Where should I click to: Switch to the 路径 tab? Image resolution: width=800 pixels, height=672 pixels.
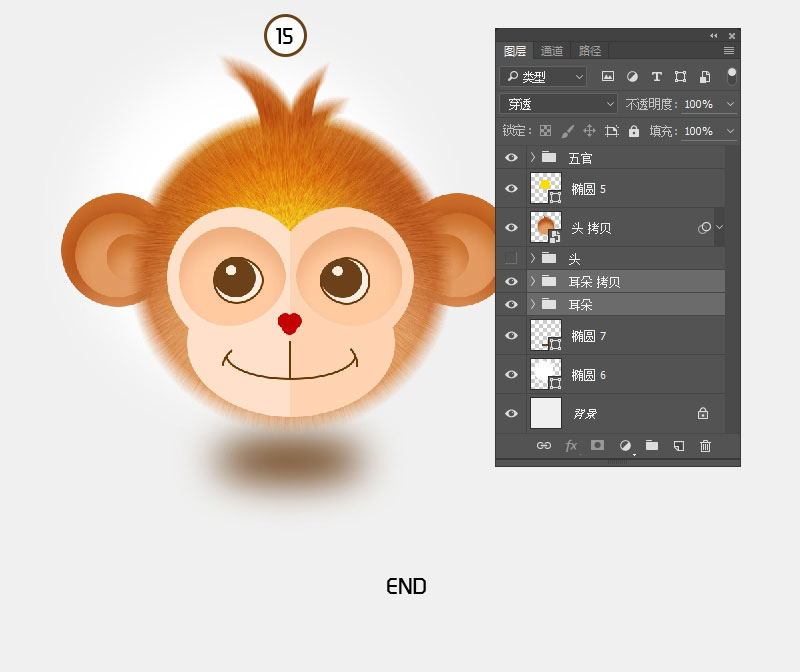[590, 51]
